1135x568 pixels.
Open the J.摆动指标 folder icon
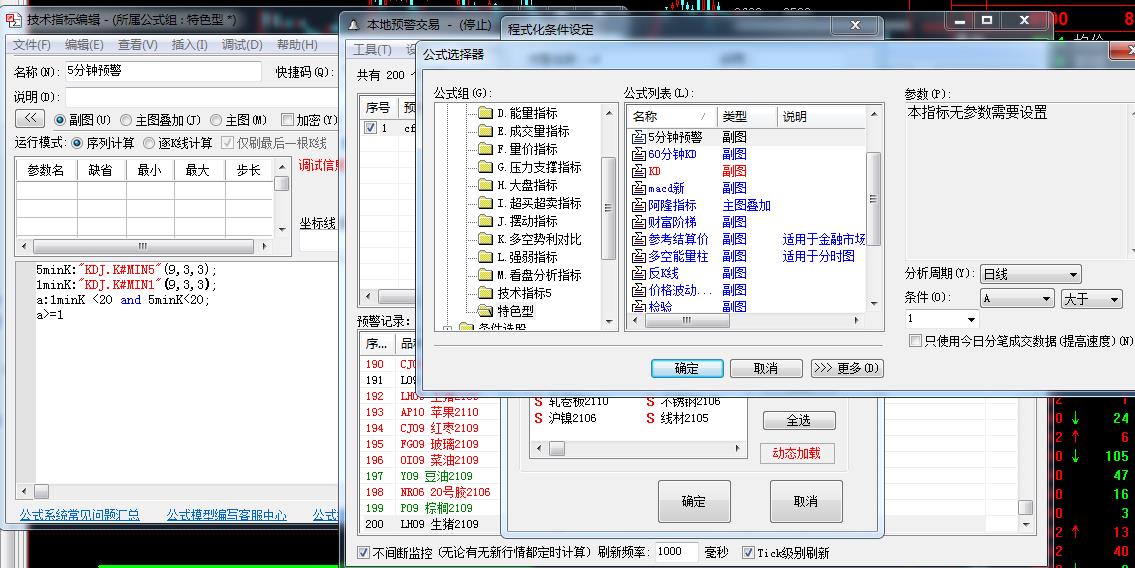pos(485,221)
